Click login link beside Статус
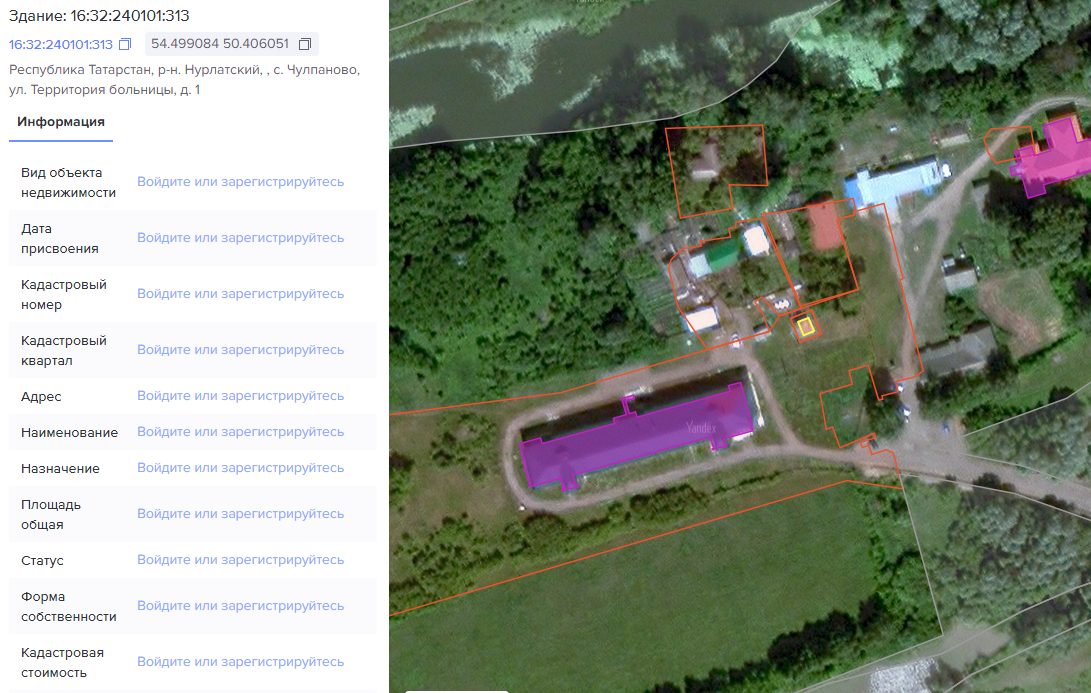This screenshot has width=1091, height=693. [x=240, y=560]
